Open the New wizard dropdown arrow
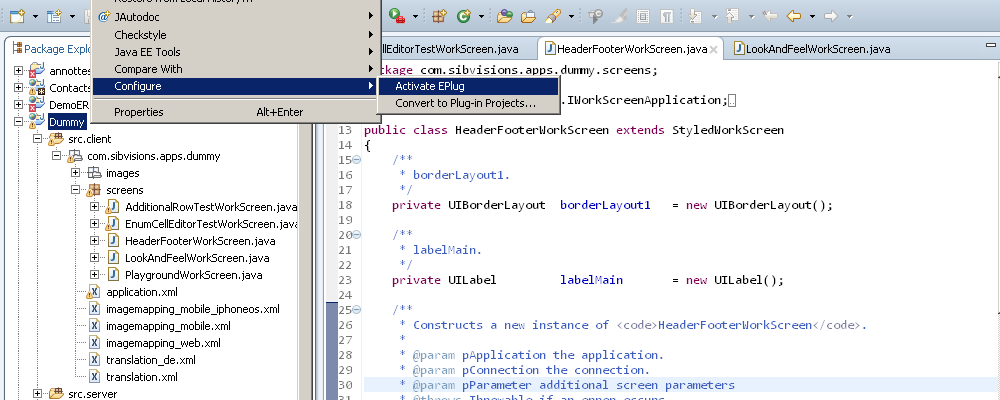The height and width of the screenshot is (400, 1000). 35,17
